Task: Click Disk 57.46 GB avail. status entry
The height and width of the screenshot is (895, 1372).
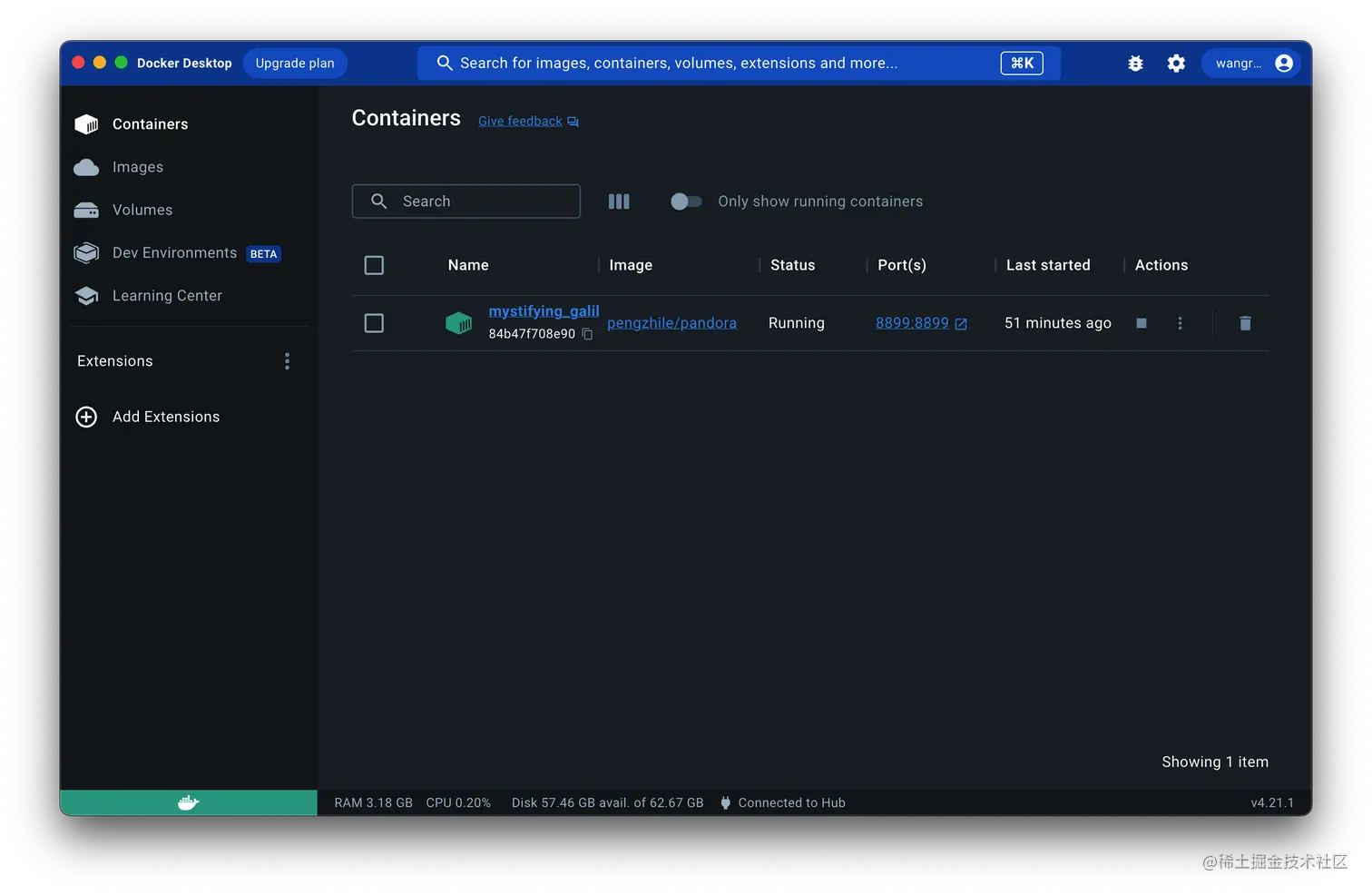Action: click(x=607, y=803)
